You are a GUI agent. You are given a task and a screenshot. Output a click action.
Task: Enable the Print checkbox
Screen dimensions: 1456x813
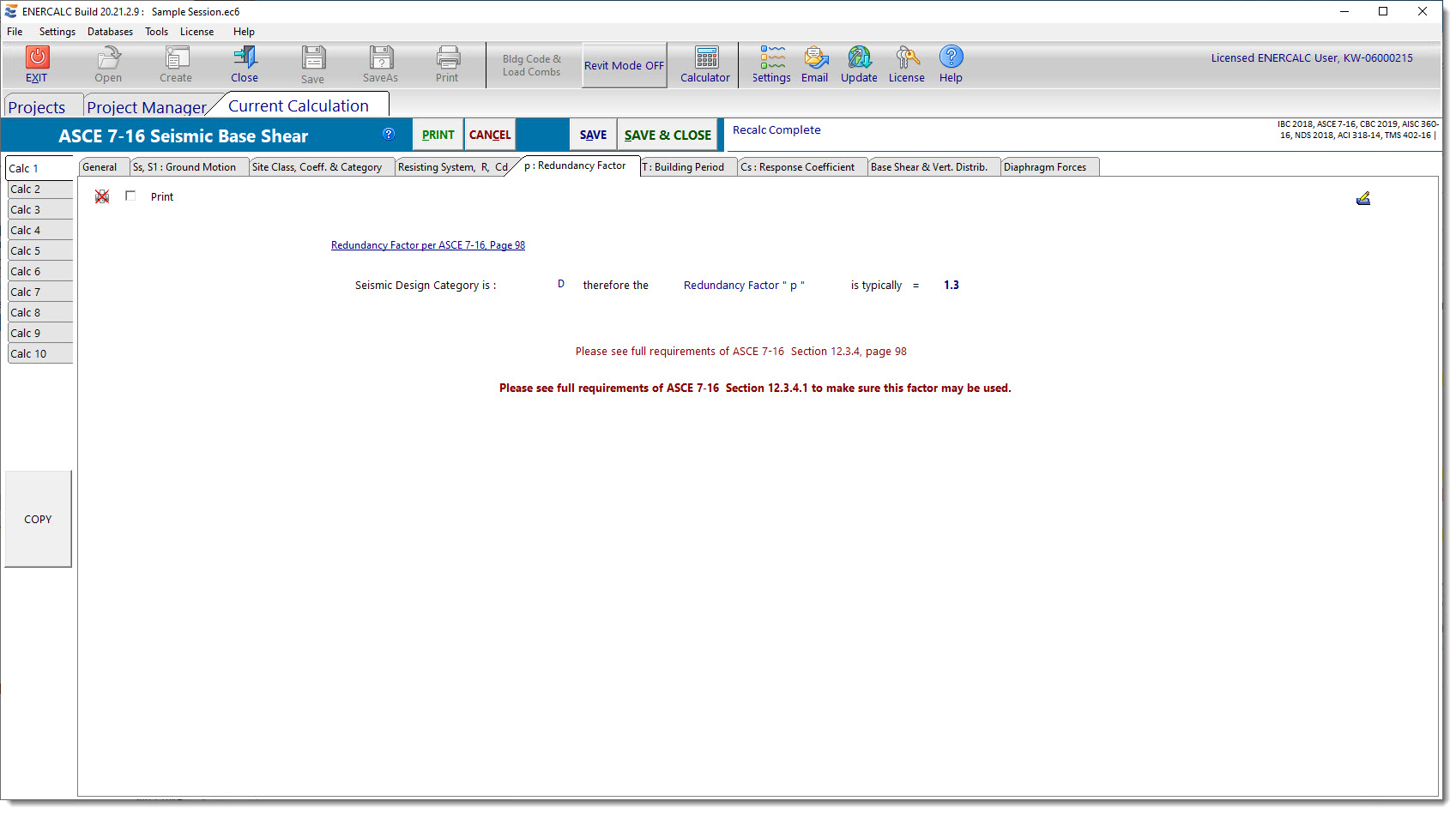click(130, 196)
